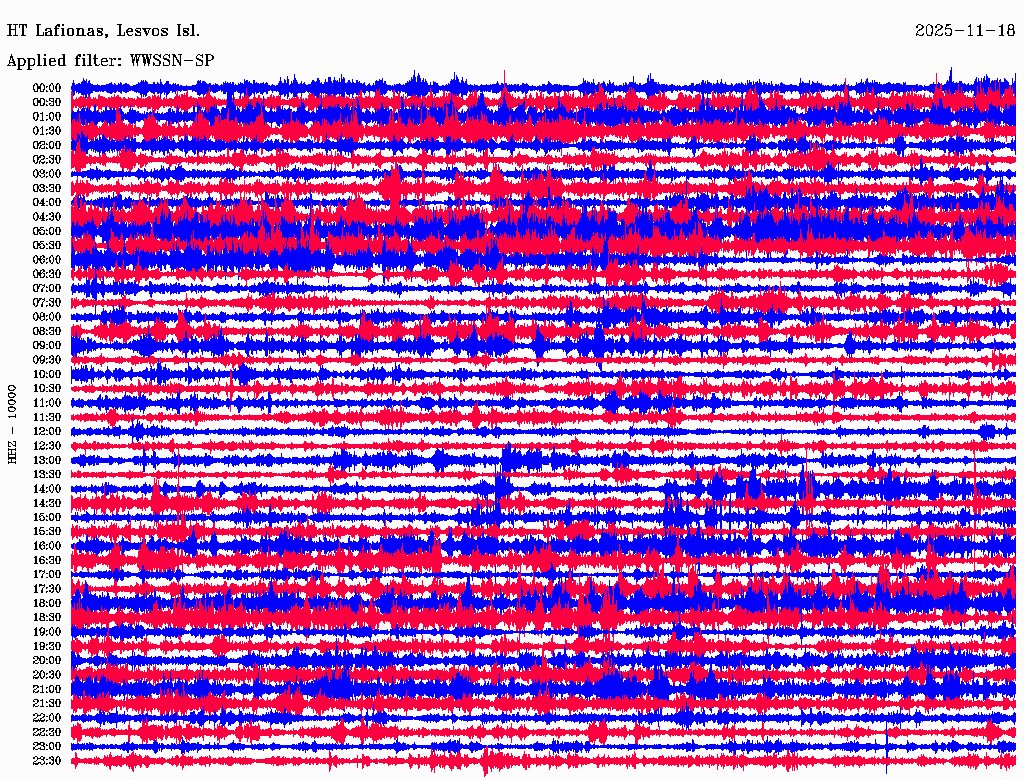Select the 17:30 time label
Viewport: 1024px width, 780px height.
click(46, 589)
